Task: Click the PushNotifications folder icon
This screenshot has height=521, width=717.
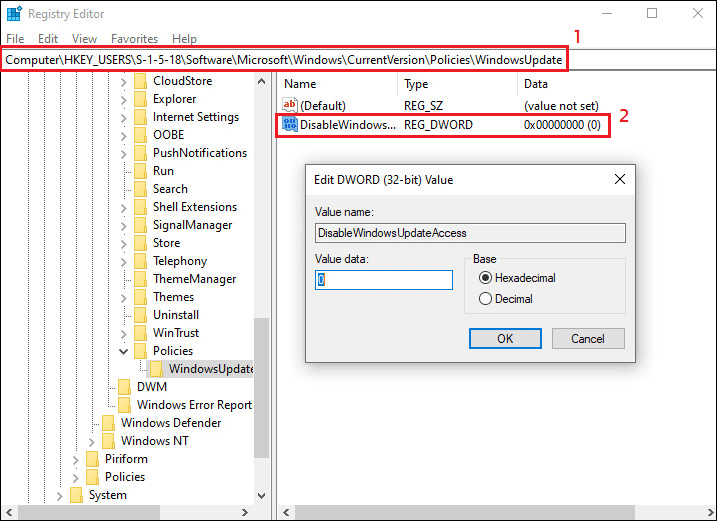Action: tap(140, 153)
